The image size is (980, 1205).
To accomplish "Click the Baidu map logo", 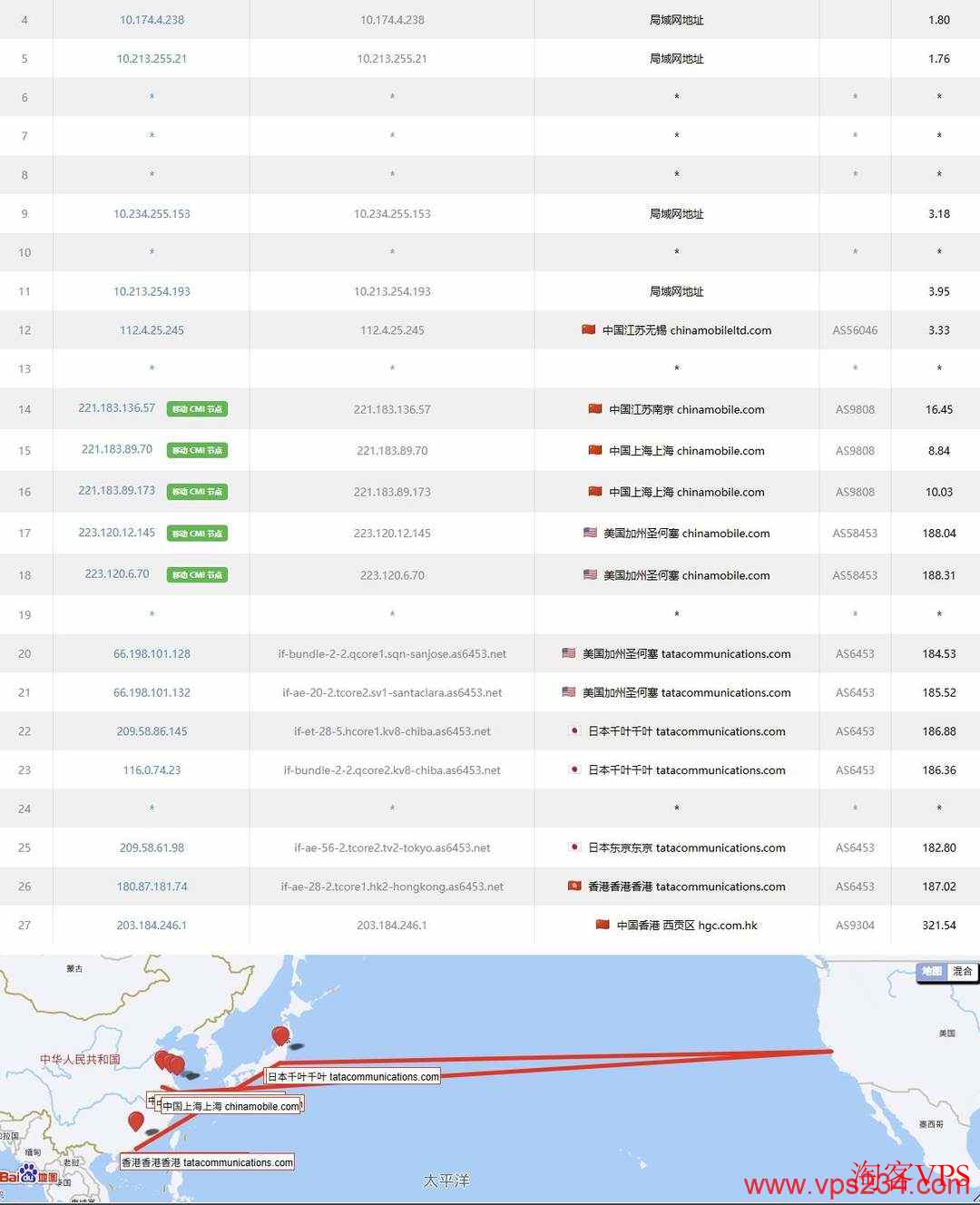I will click(29, 1176).
